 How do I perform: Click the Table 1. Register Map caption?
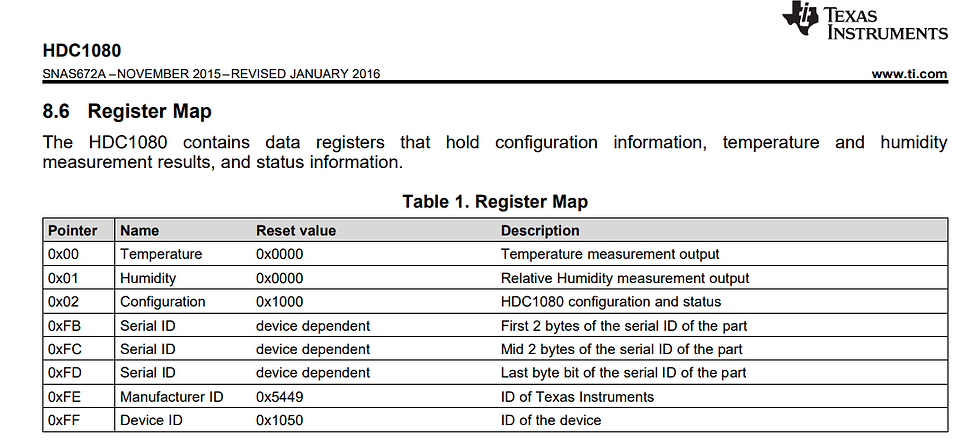(495, 201)
